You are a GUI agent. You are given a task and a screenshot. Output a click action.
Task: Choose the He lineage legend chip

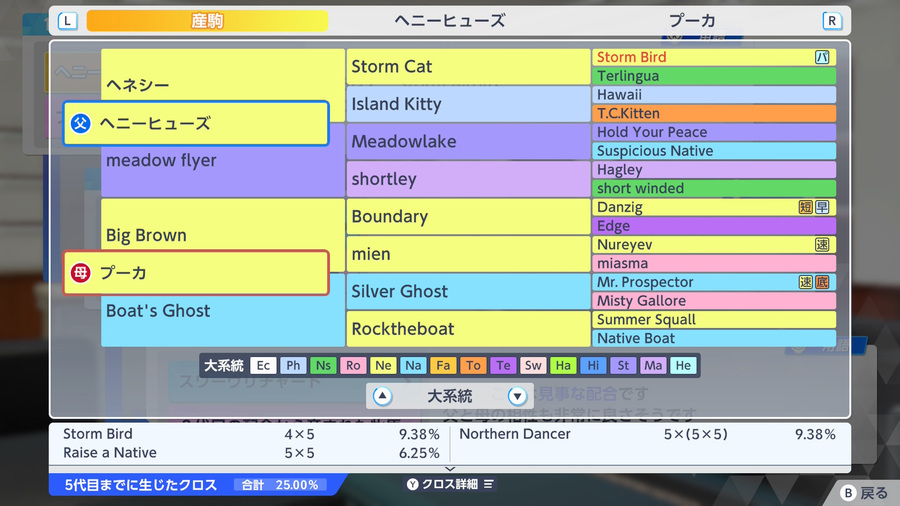coord(683,365)
